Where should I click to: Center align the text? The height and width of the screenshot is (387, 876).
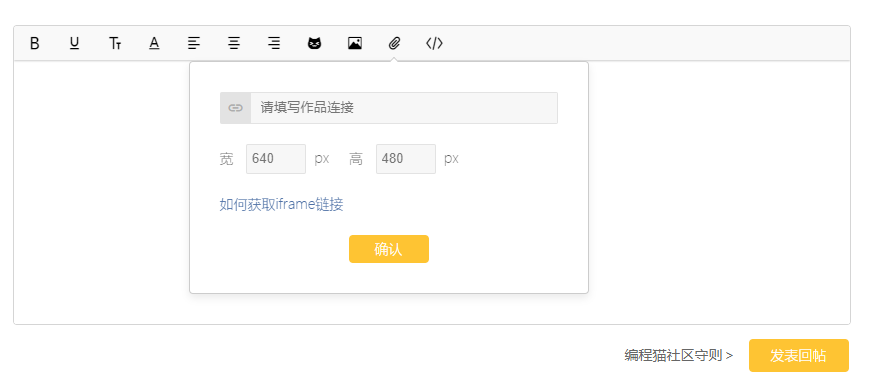(234, 43)
